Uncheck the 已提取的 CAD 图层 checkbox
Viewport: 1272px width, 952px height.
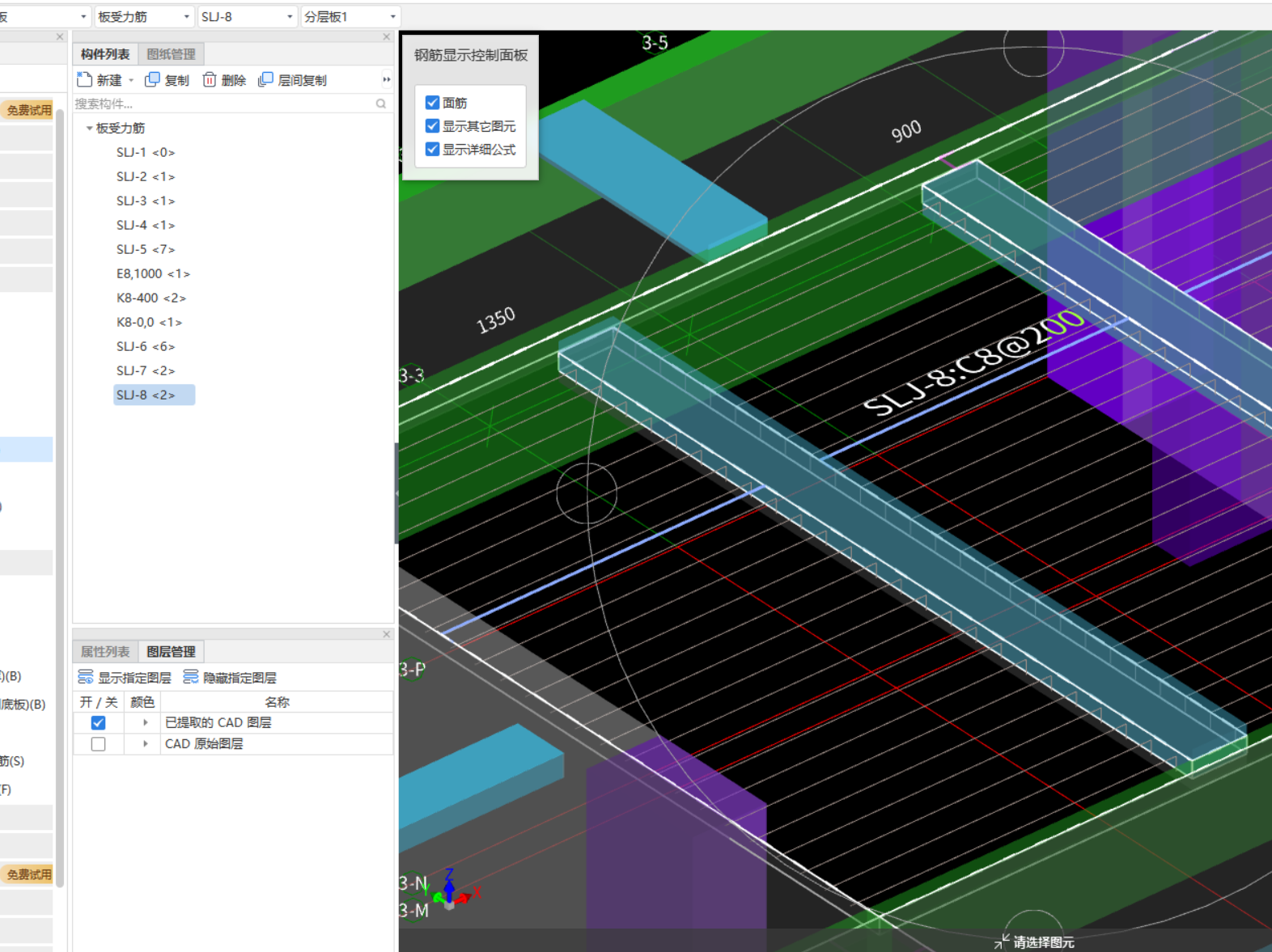pos(99,722)
